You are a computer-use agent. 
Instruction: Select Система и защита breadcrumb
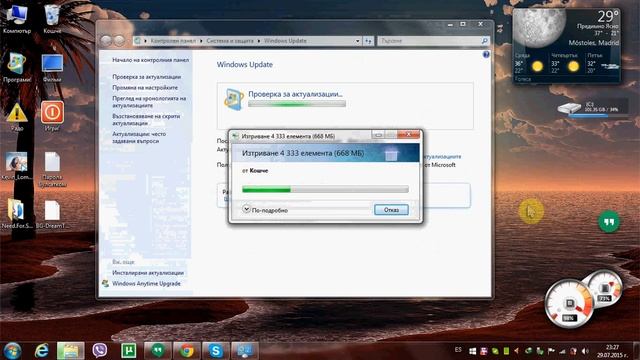tap(230, 41)
